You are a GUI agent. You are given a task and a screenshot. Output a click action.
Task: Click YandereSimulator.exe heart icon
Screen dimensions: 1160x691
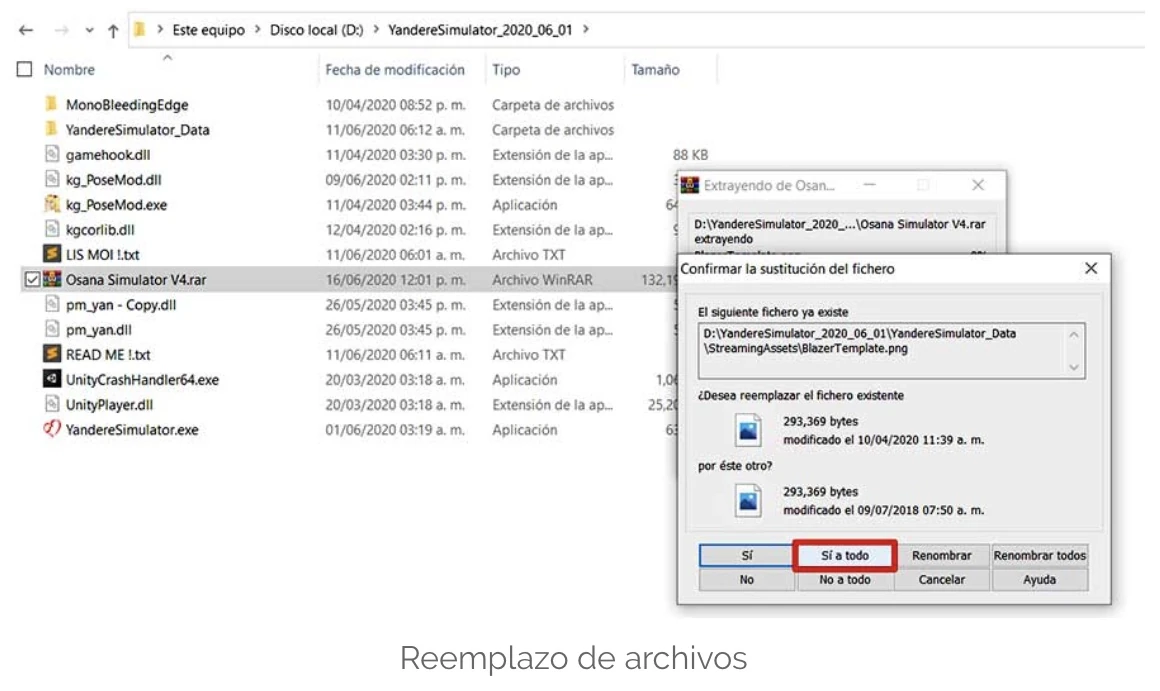[51, 429]
